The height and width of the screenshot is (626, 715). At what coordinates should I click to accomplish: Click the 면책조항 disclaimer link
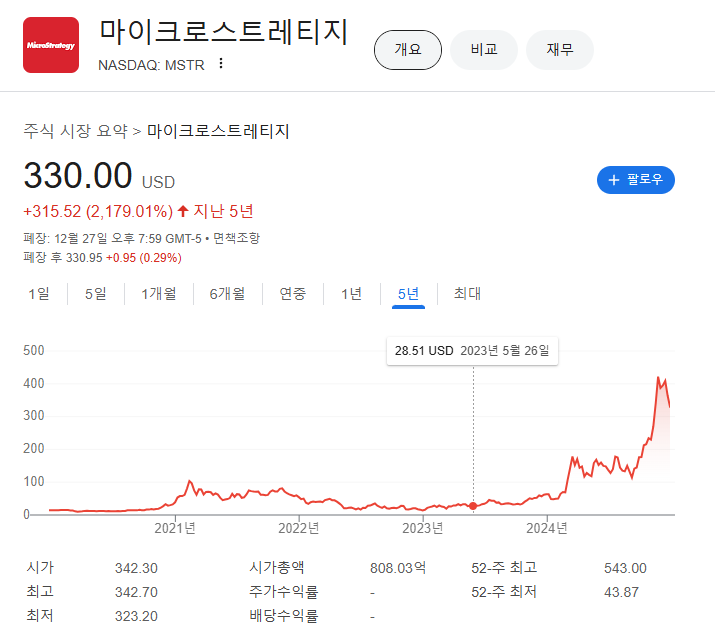coord(236,238)
